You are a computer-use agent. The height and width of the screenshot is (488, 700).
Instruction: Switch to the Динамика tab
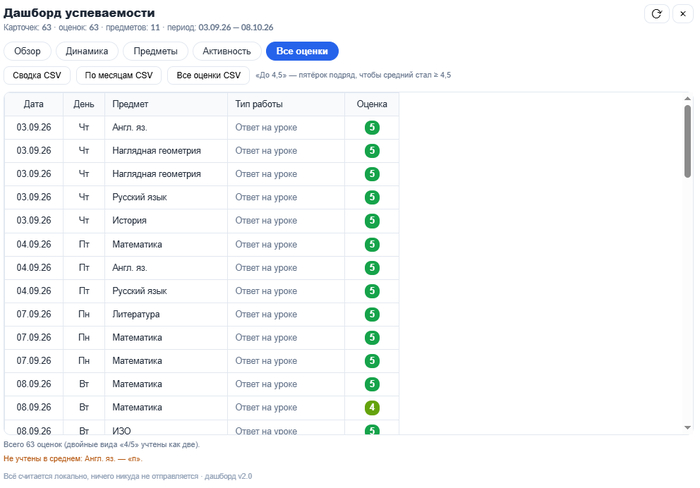(x=87, y=51)
